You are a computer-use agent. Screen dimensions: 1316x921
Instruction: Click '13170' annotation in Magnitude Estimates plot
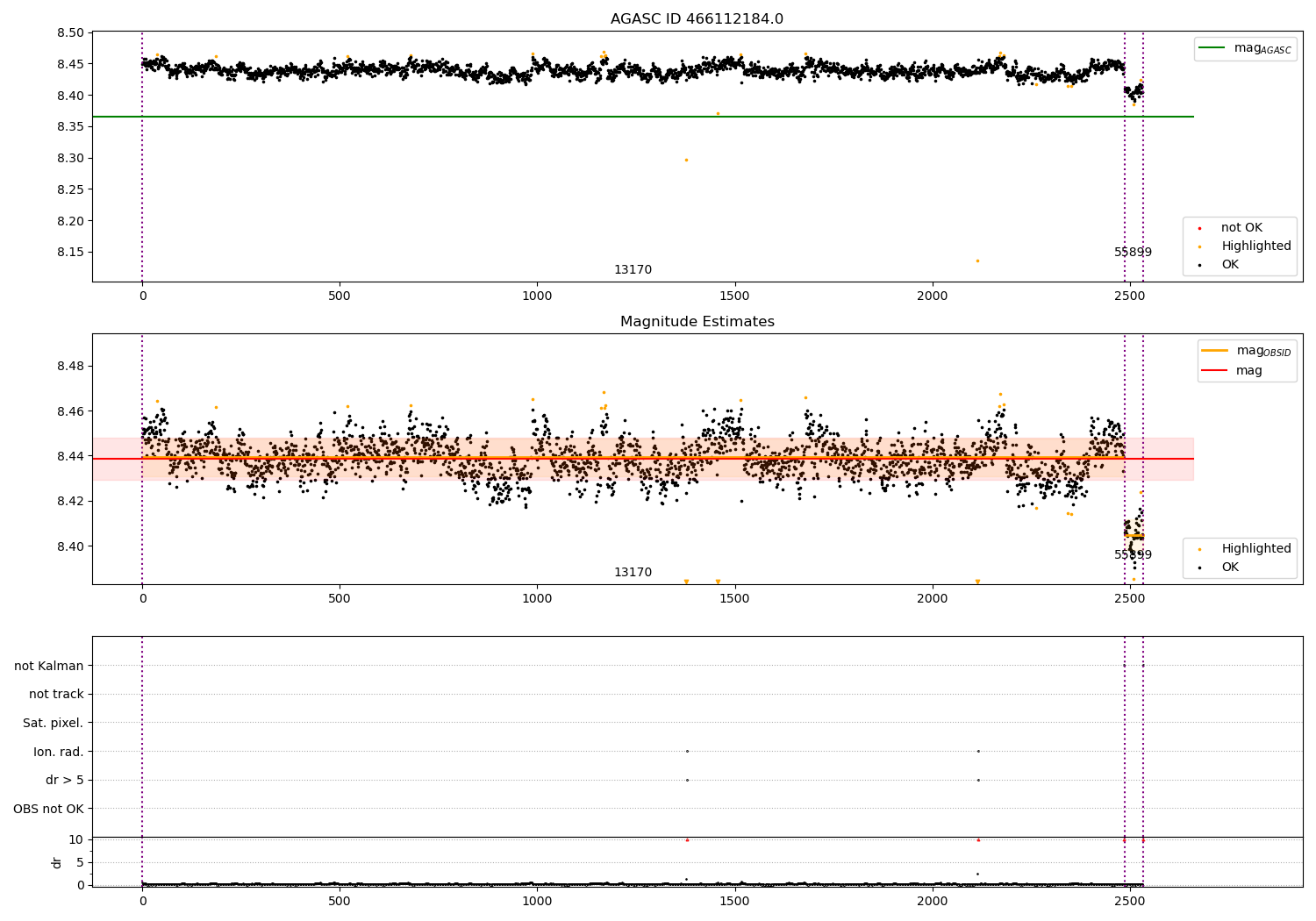click(x=633, y=573)
